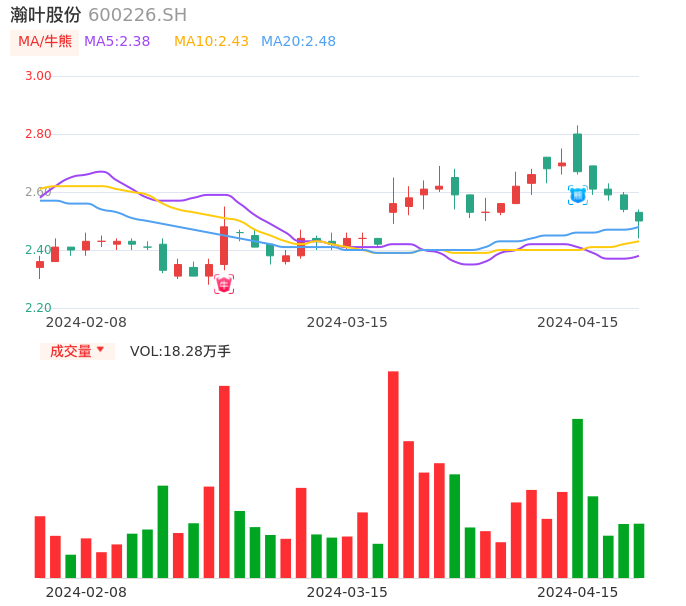This screenshot has height=606, width=686.
Task: Click the red bull marker icon
Action: (x=224, y=284)
